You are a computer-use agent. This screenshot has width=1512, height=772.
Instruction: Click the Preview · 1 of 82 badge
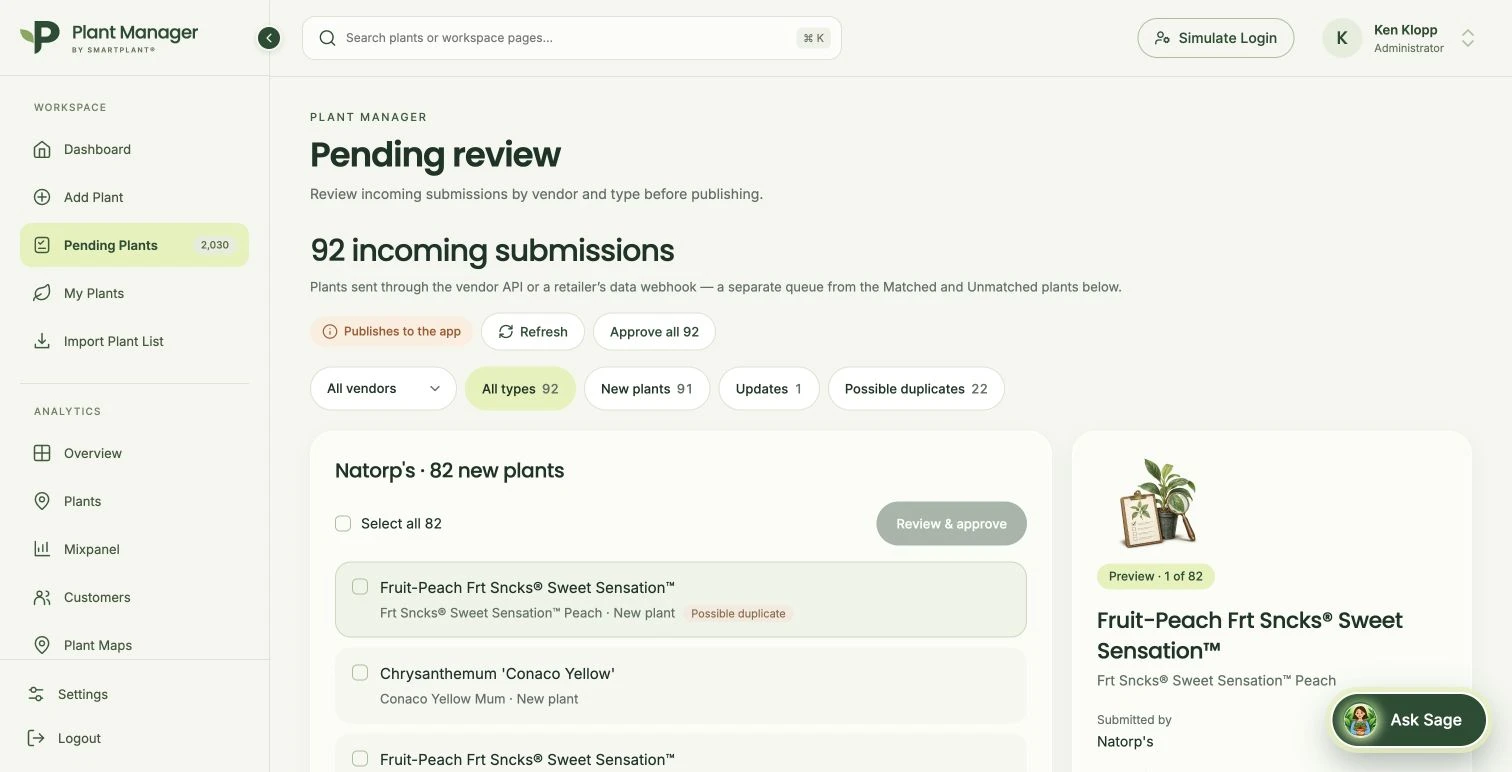click(x=1156, y=576)
